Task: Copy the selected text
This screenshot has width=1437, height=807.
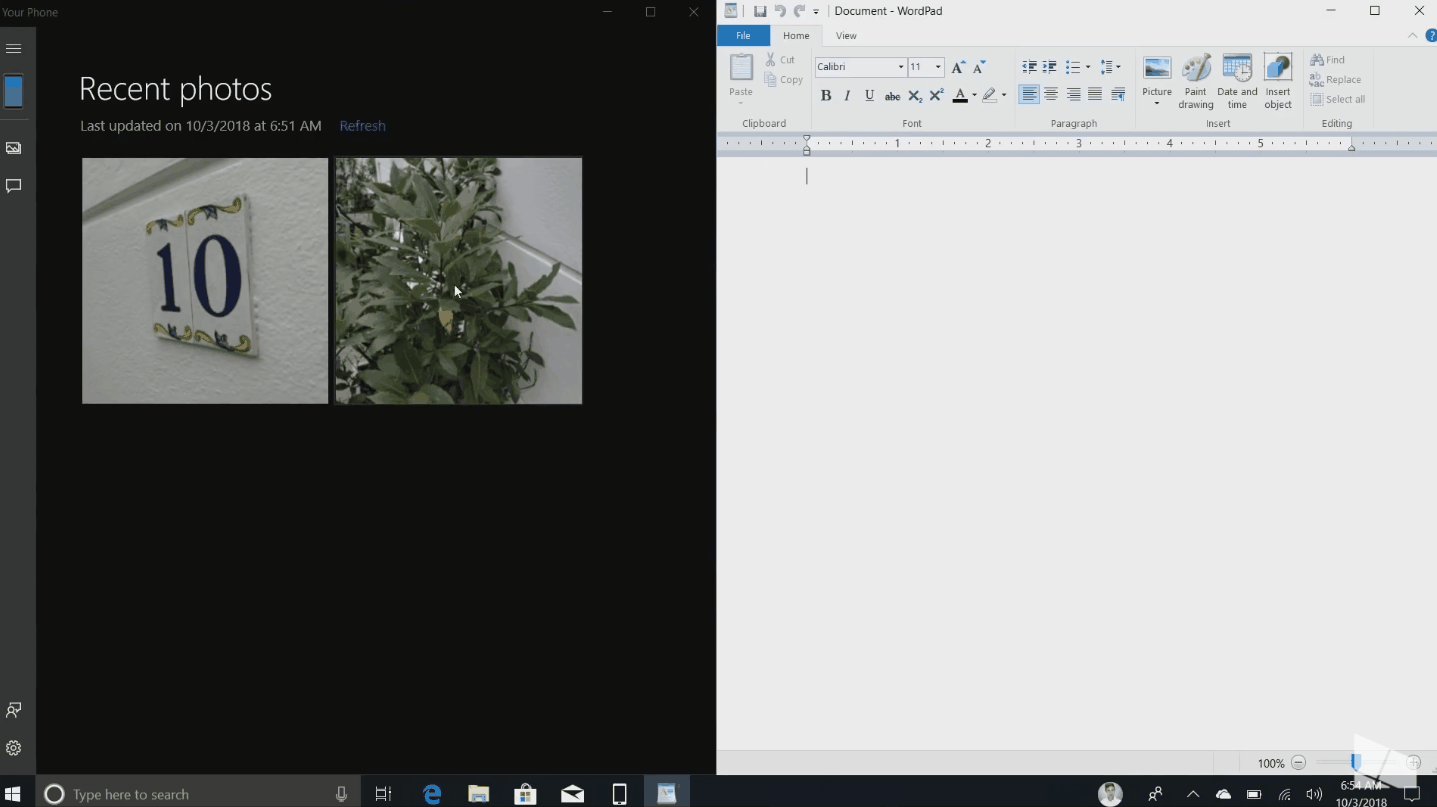Action: tap(784, 80)
